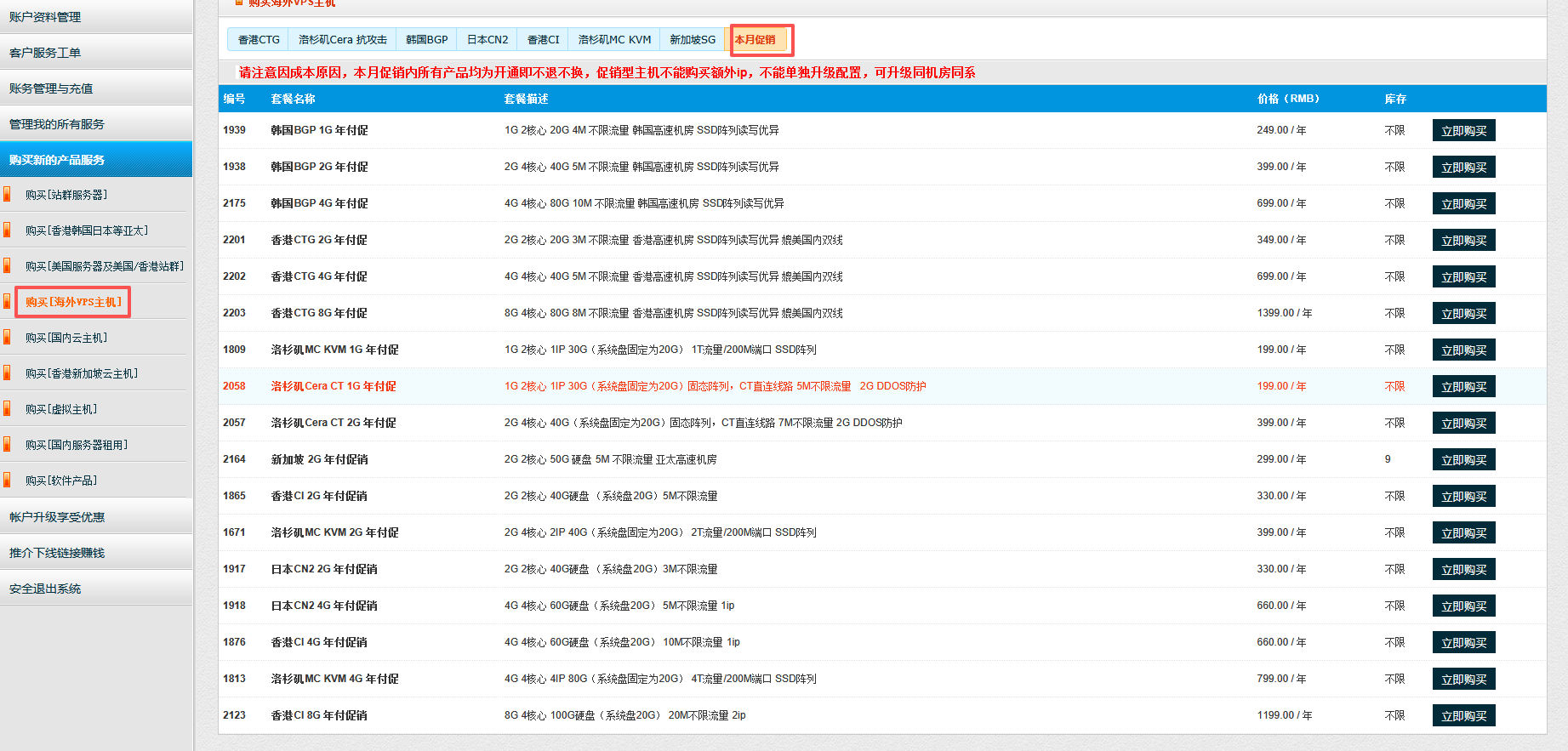Open 购买[海外VPS主机] link
This screenshot has width=1568, height=751.
tap(73, 302)
